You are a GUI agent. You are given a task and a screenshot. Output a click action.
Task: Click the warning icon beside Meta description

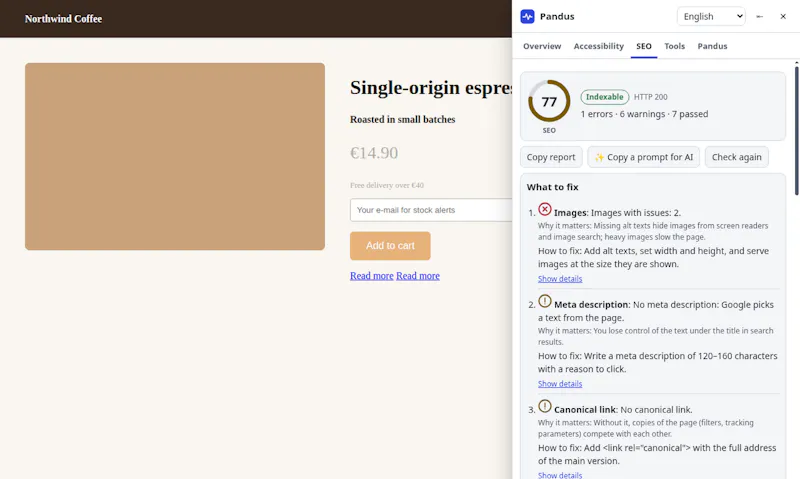tap(545, 301)
